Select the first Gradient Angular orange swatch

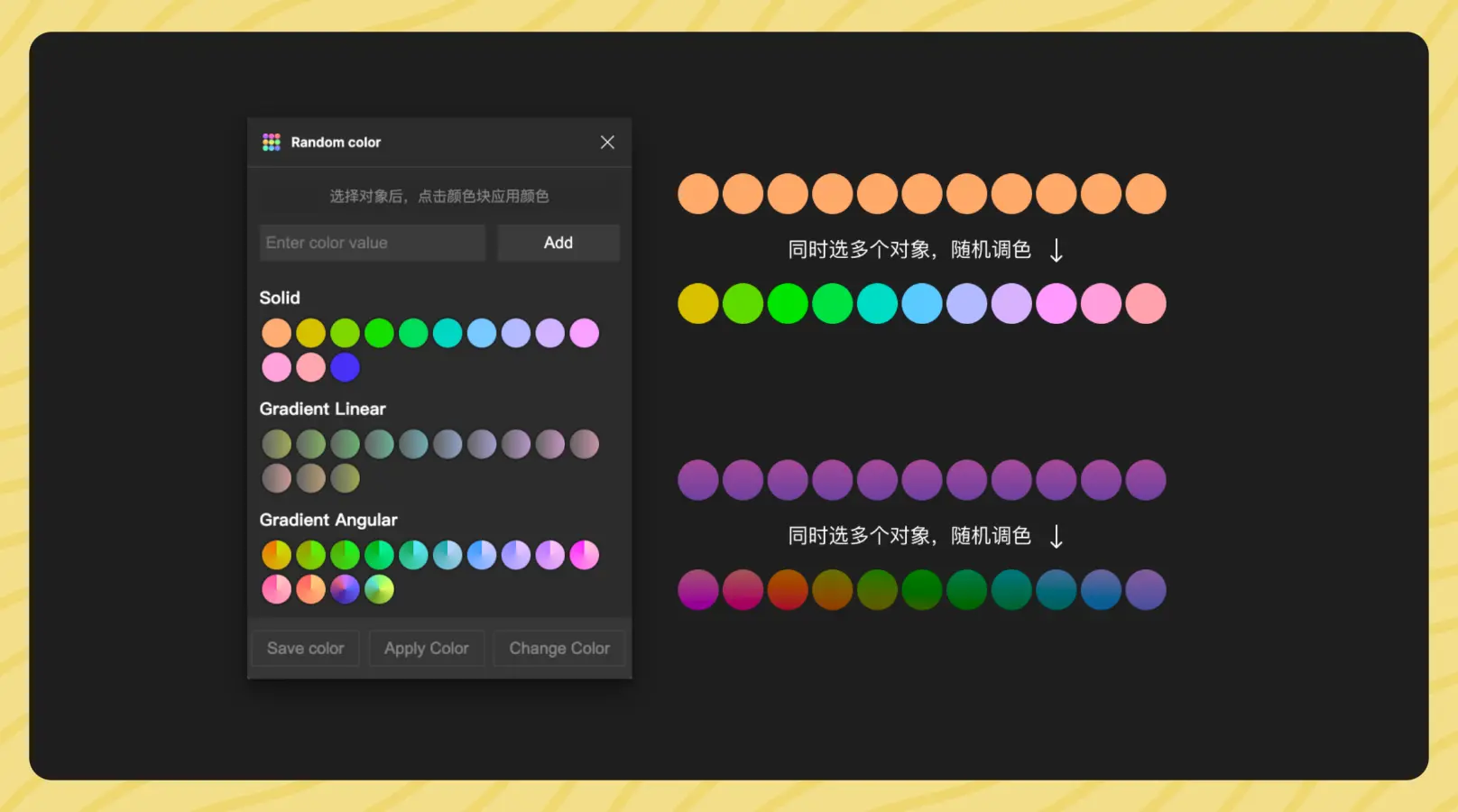pos(276,555)
